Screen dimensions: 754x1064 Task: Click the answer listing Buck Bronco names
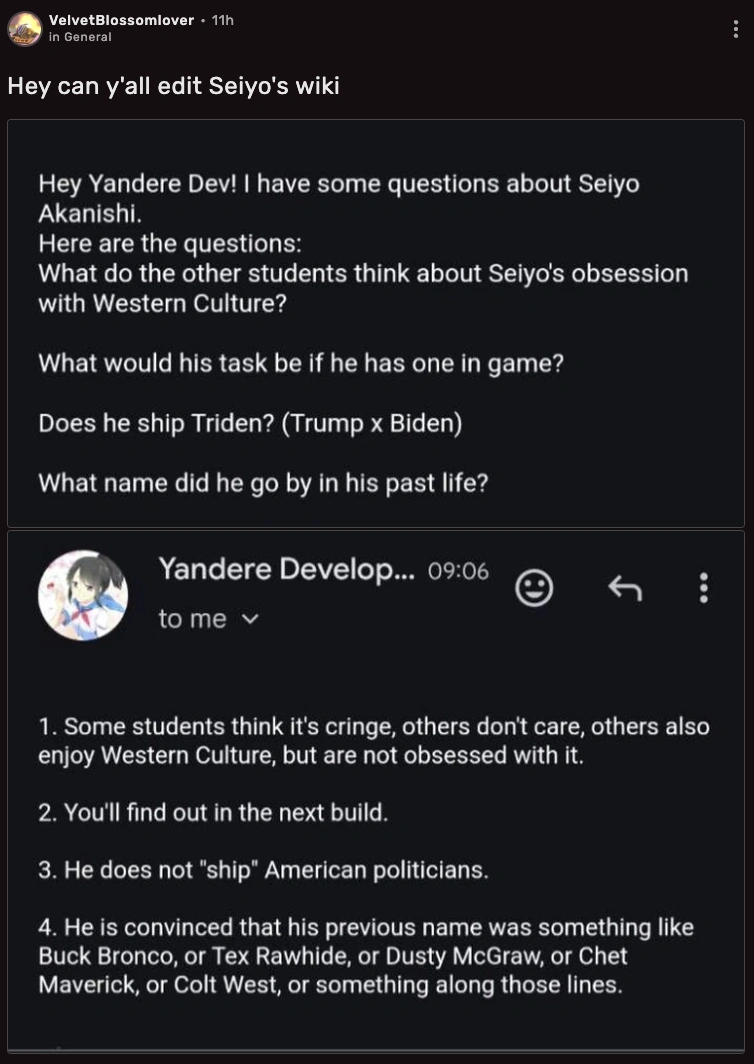[365, 955]
